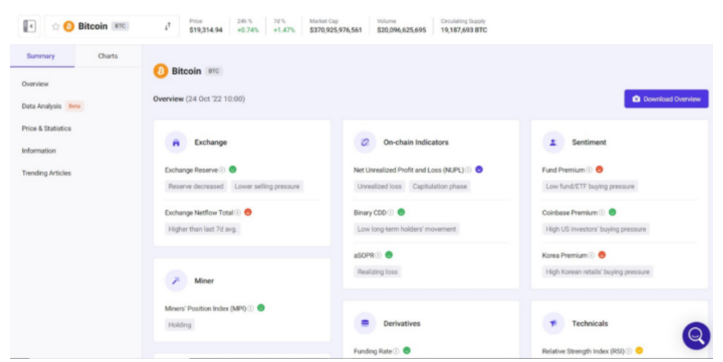This screenshot has height=362, width=723.
Task: Click the Lower selling pressure tag
Action: pos(267,186)
